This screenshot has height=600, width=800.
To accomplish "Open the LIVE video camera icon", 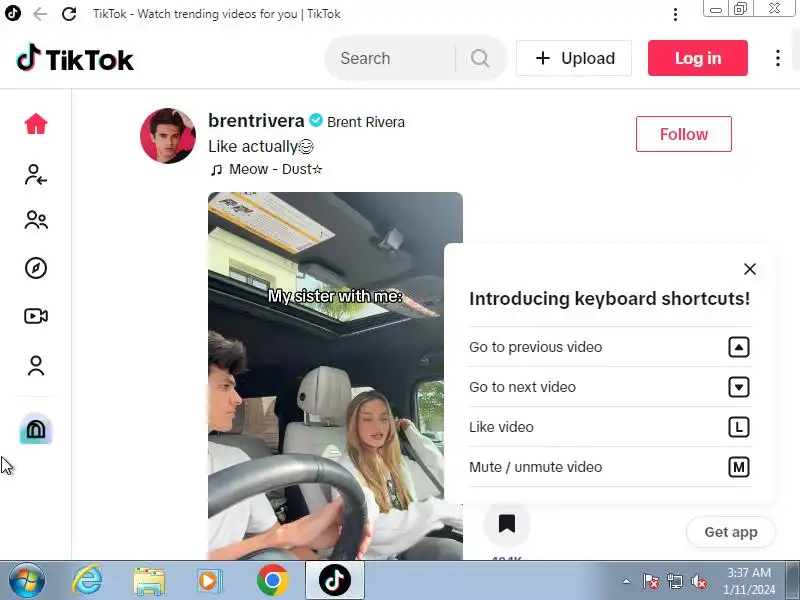I will pos(36,316).
